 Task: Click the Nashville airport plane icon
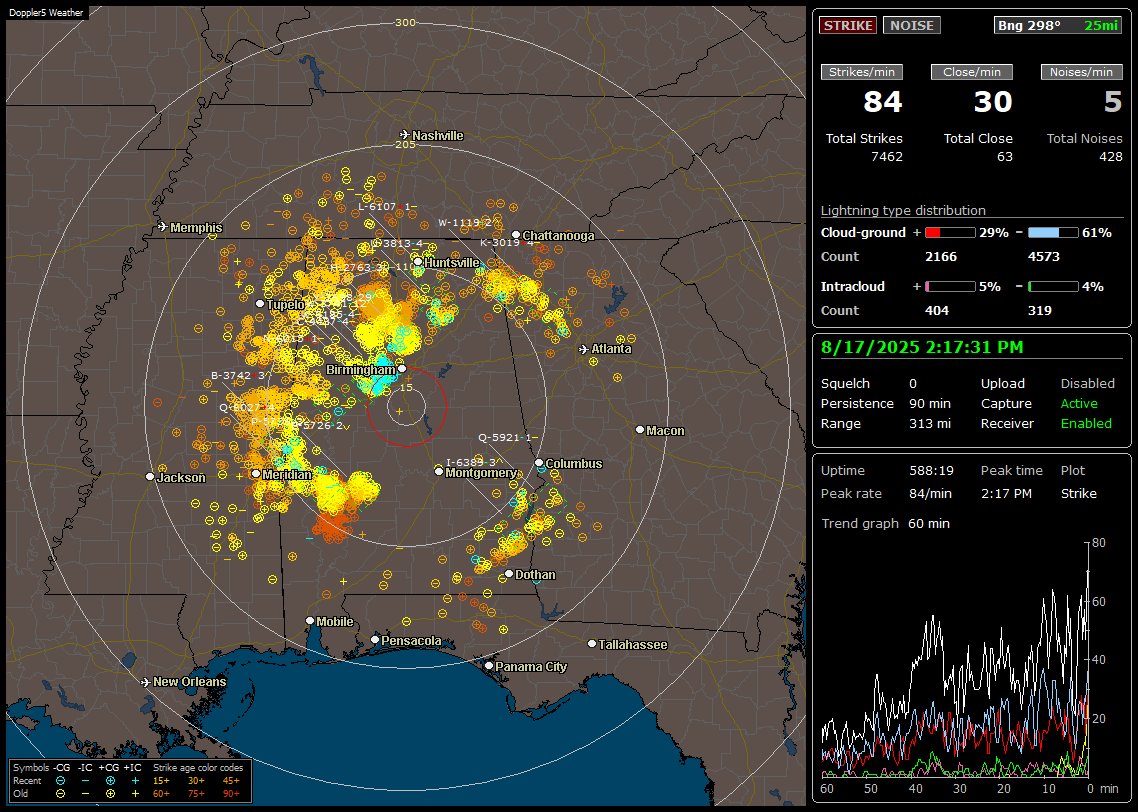point(404,135)
